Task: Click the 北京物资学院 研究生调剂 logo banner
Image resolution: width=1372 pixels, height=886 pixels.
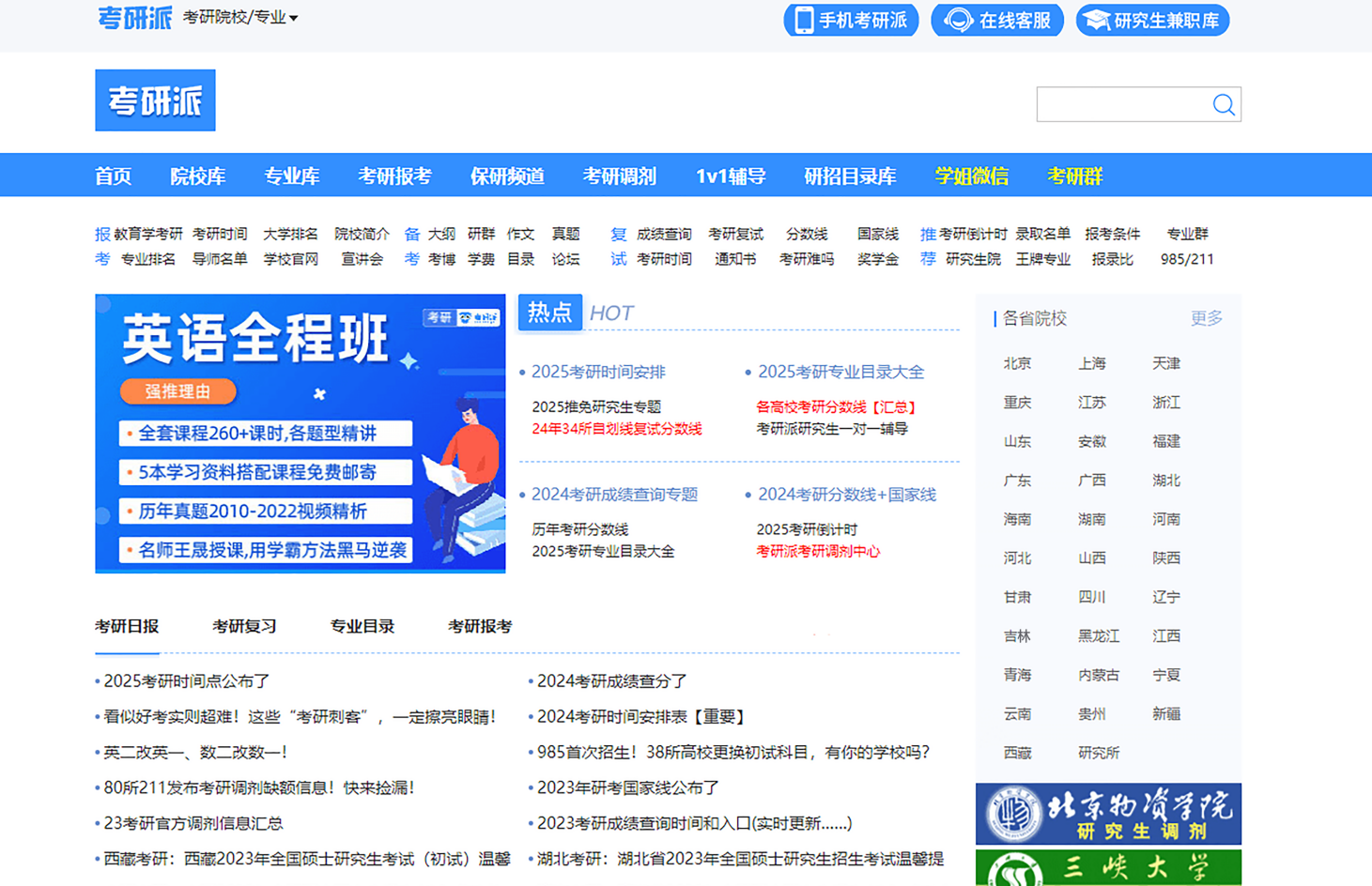Action: pyautogui.click(x=1107, y=813)
